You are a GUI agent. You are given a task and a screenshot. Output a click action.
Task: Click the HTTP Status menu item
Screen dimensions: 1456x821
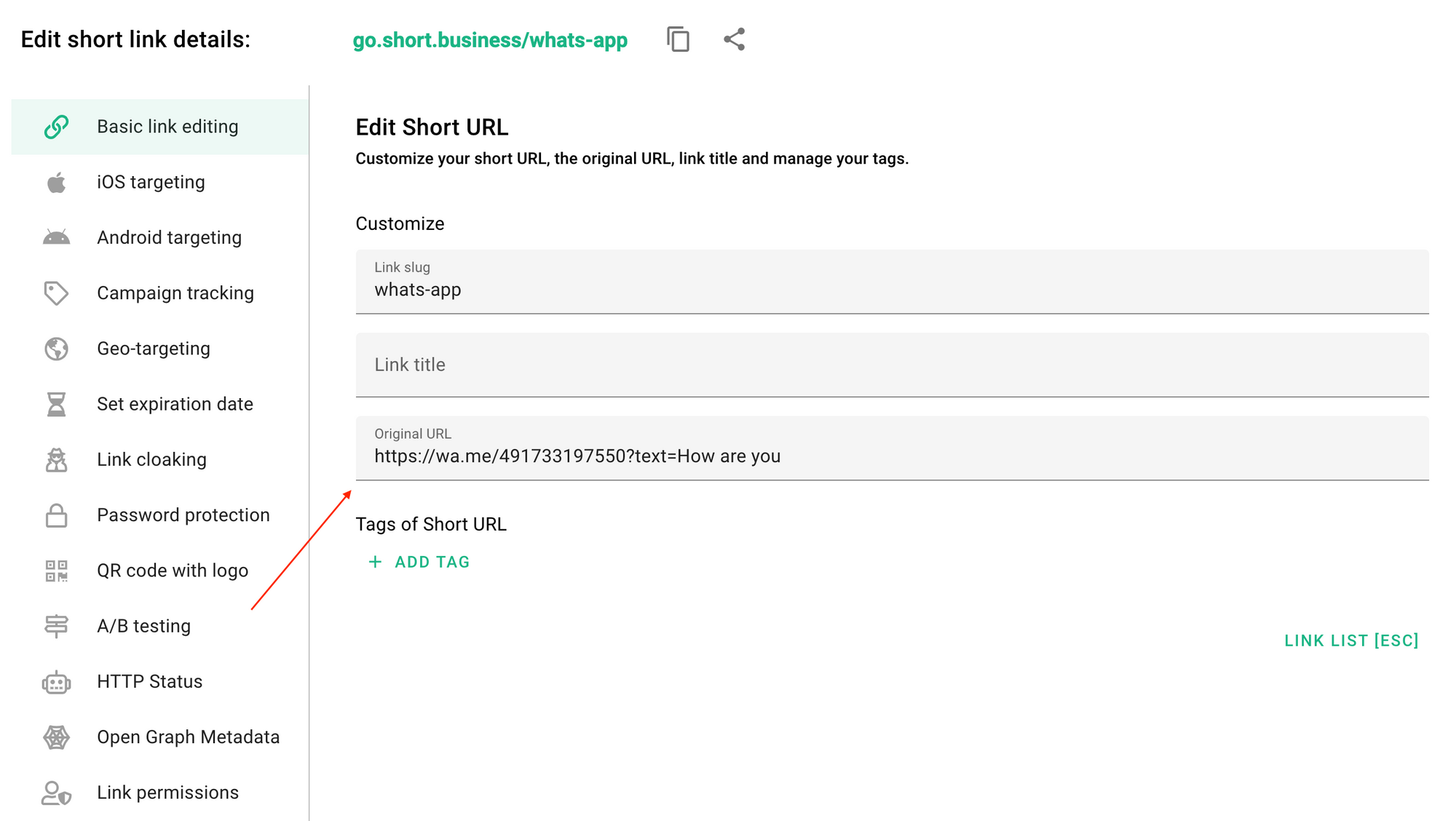(150, 682)
